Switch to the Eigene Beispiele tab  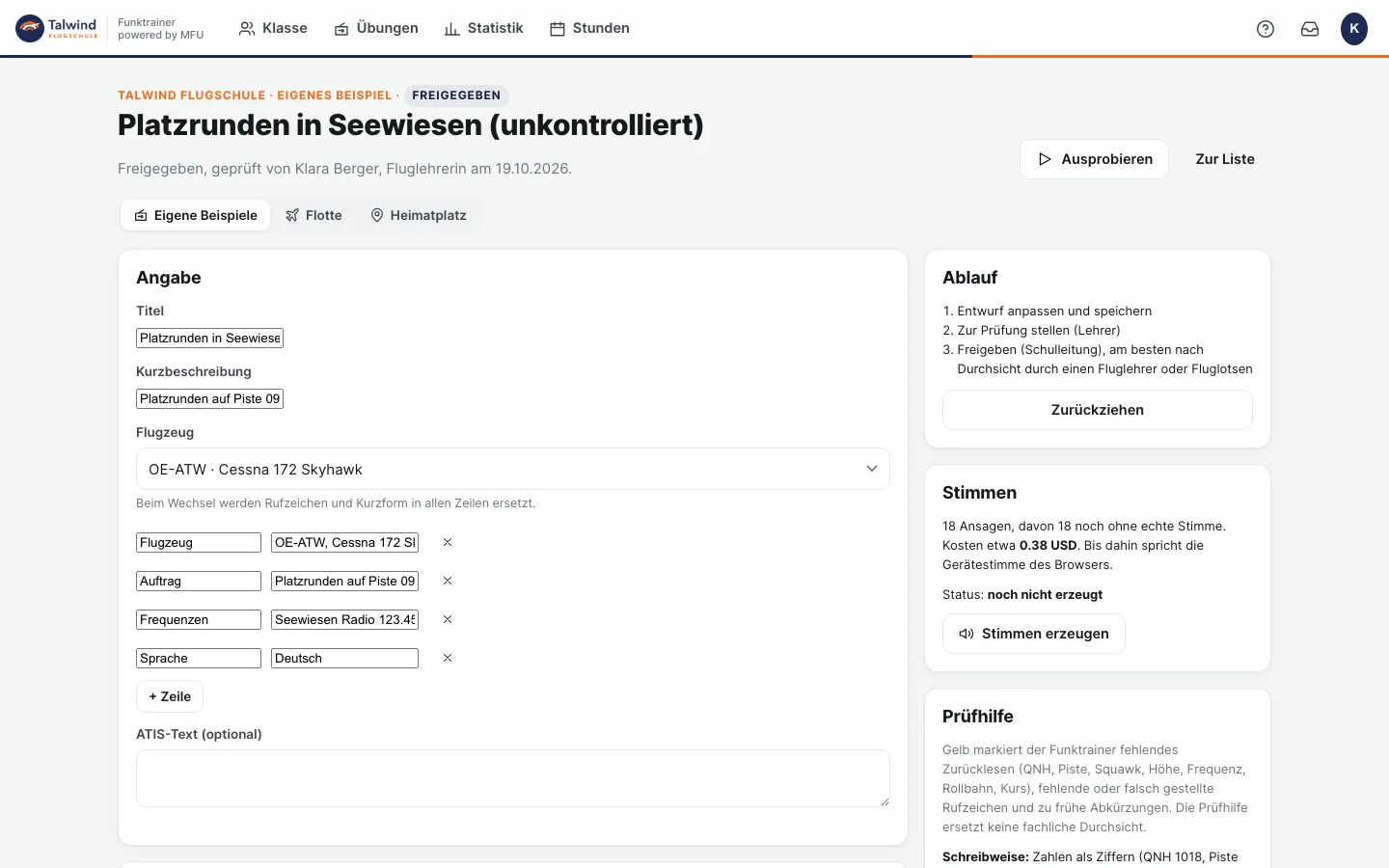pos(196,215)
